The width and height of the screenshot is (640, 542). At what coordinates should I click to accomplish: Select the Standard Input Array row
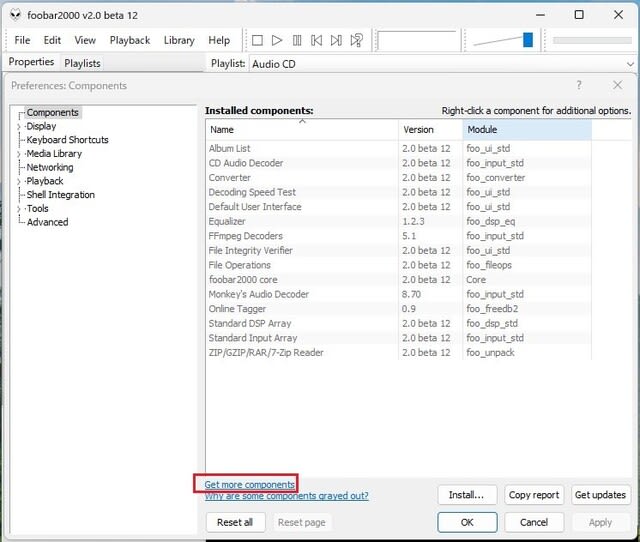pos(399,338)
